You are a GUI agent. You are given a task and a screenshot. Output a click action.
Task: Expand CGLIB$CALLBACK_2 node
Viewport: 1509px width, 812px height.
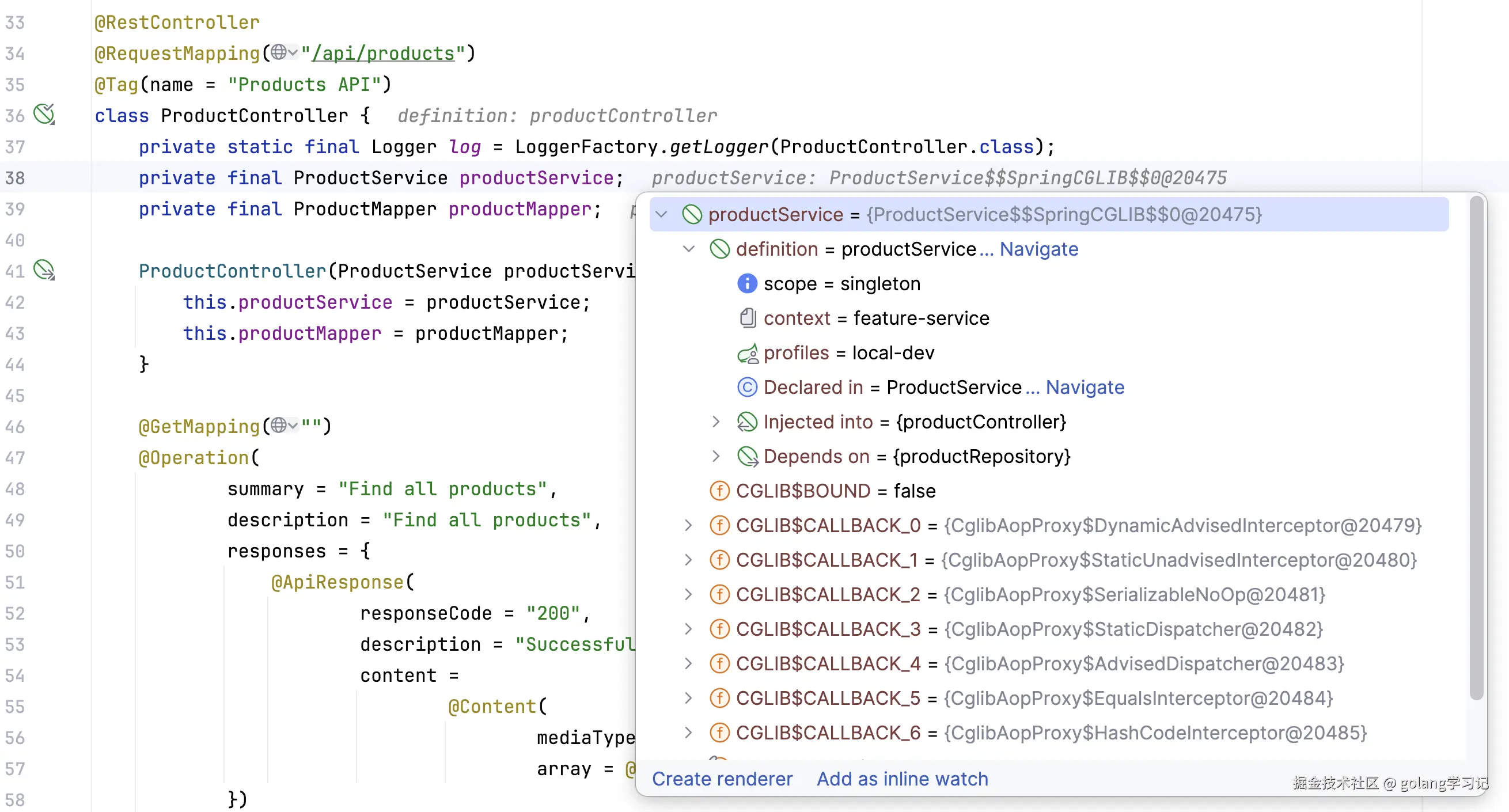(x=688, y=595)
